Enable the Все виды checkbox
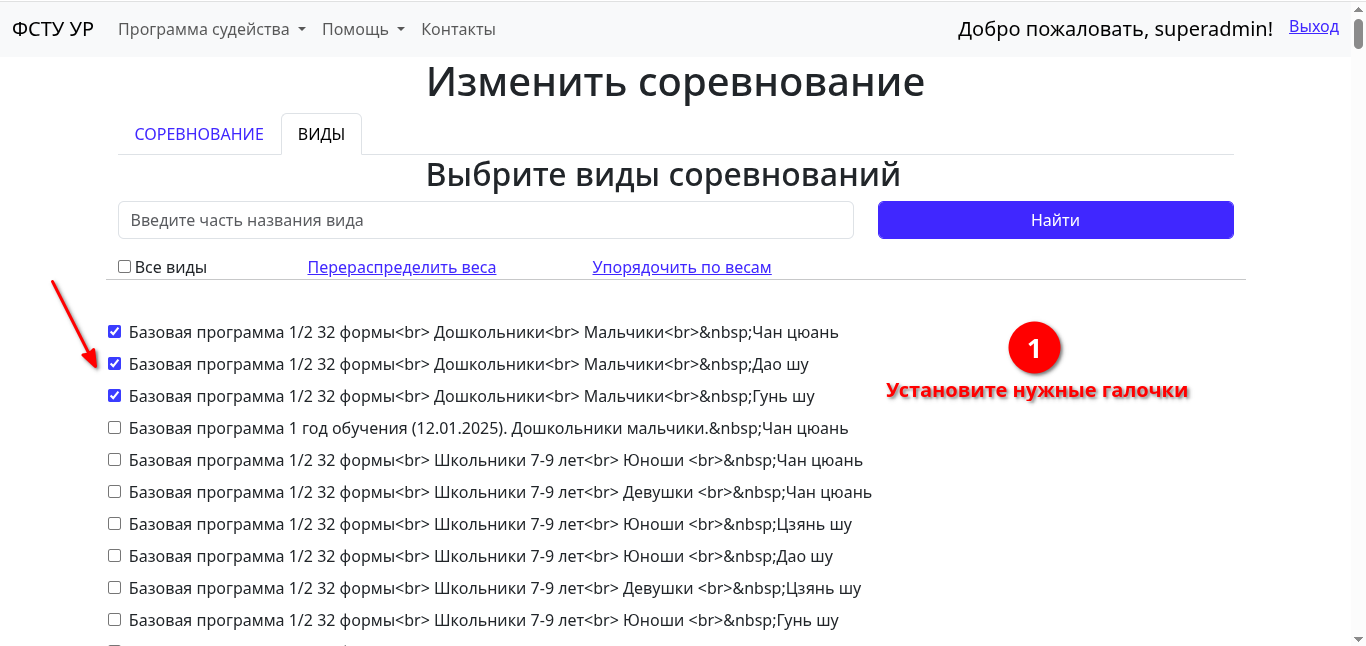This screenshot has width=1366, height=646. (125, 267)
